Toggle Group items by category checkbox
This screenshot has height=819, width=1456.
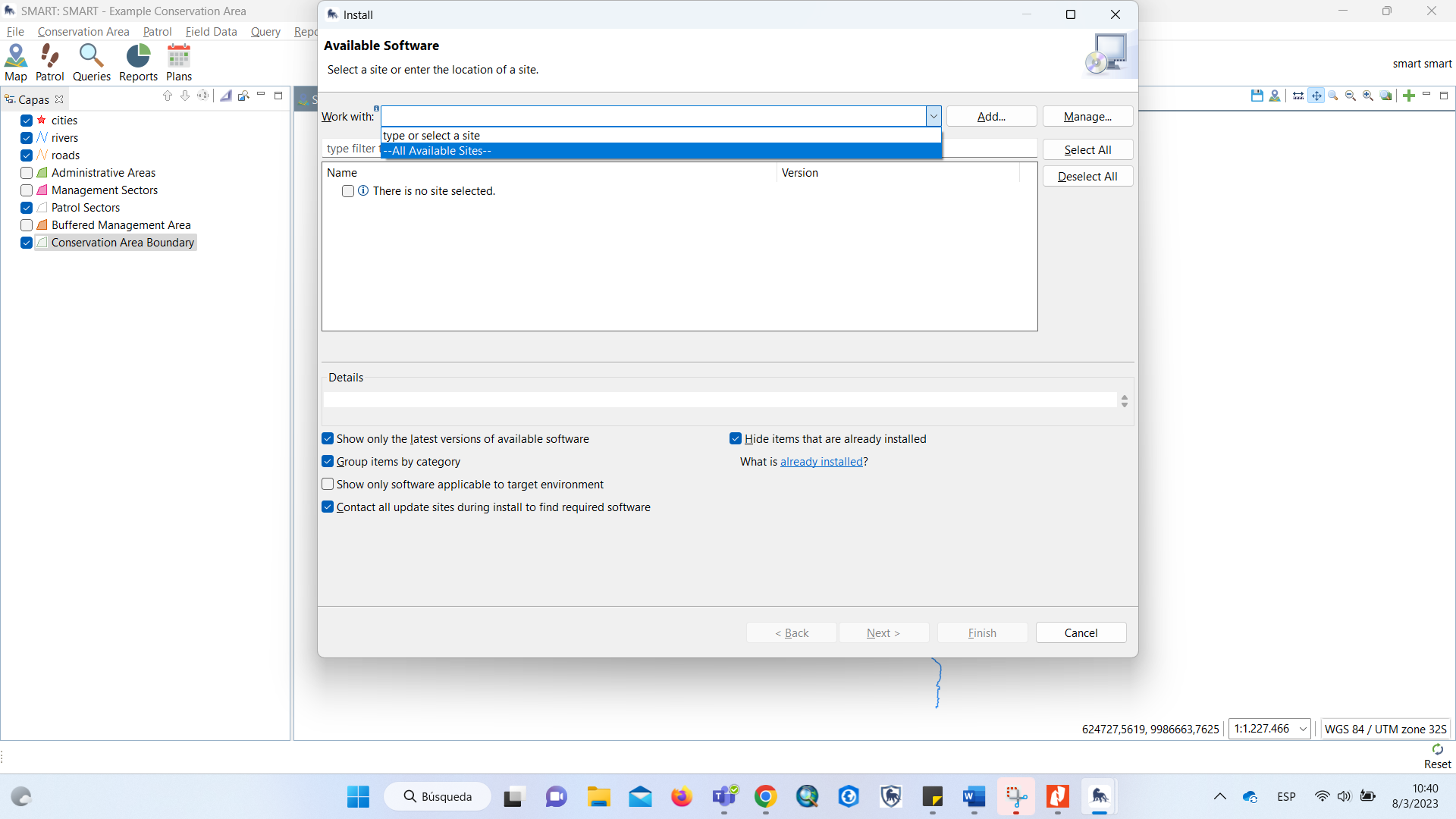point(328,461)
